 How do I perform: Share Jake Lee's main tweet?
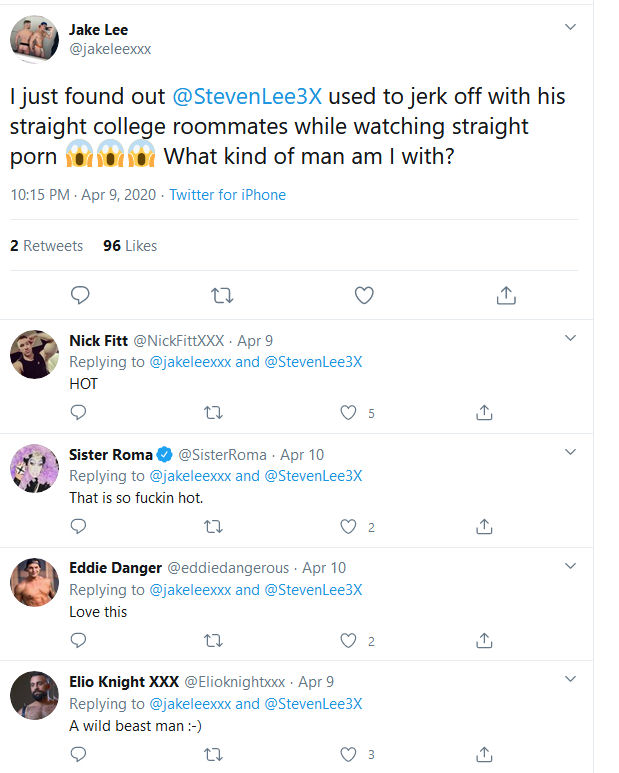point(506,295)
